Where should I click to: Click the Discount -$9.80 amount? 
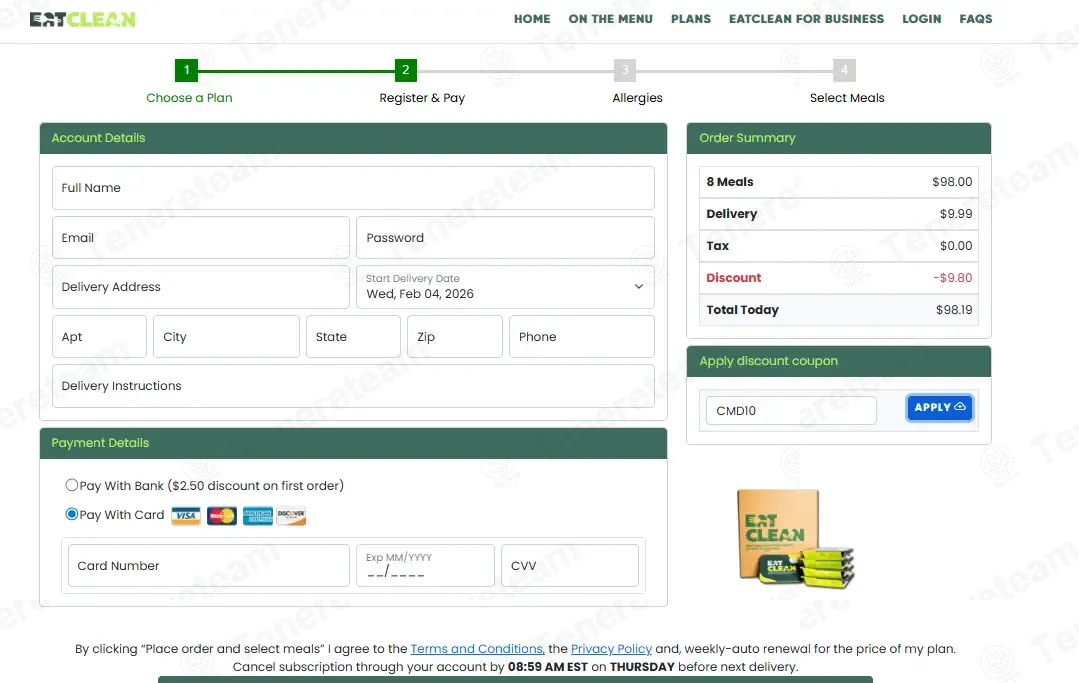[x=952, y=278]
